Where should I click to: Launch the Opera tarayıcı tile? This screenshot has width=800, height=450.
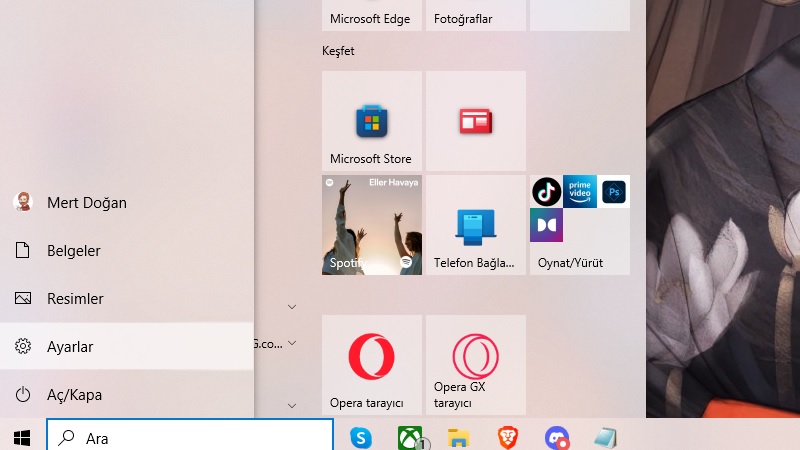coord(372,365)
